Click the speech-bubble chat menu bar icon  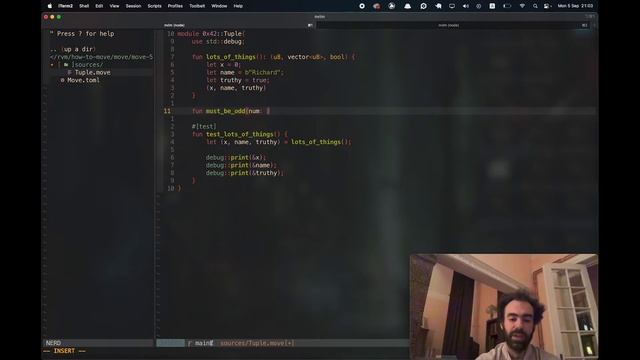pos(423,6)
